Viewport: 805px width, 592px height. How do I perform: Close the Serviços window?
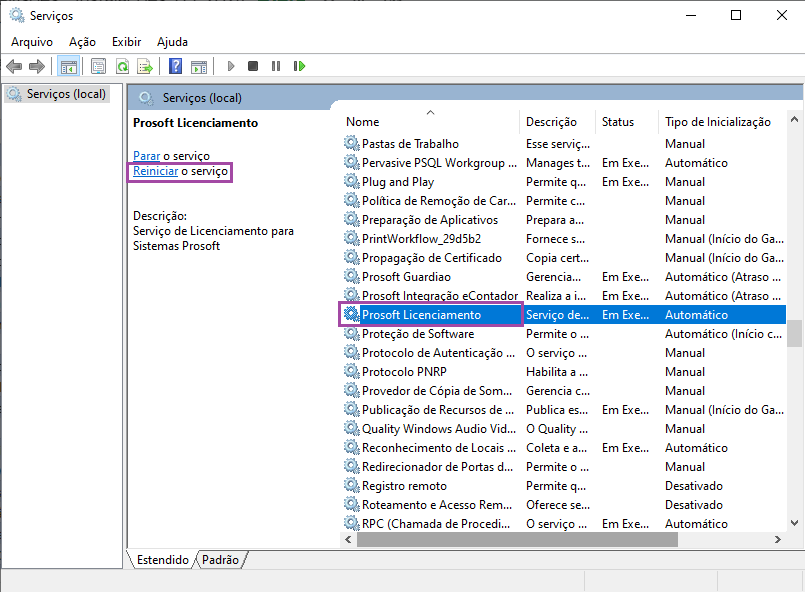click(781, 15)
